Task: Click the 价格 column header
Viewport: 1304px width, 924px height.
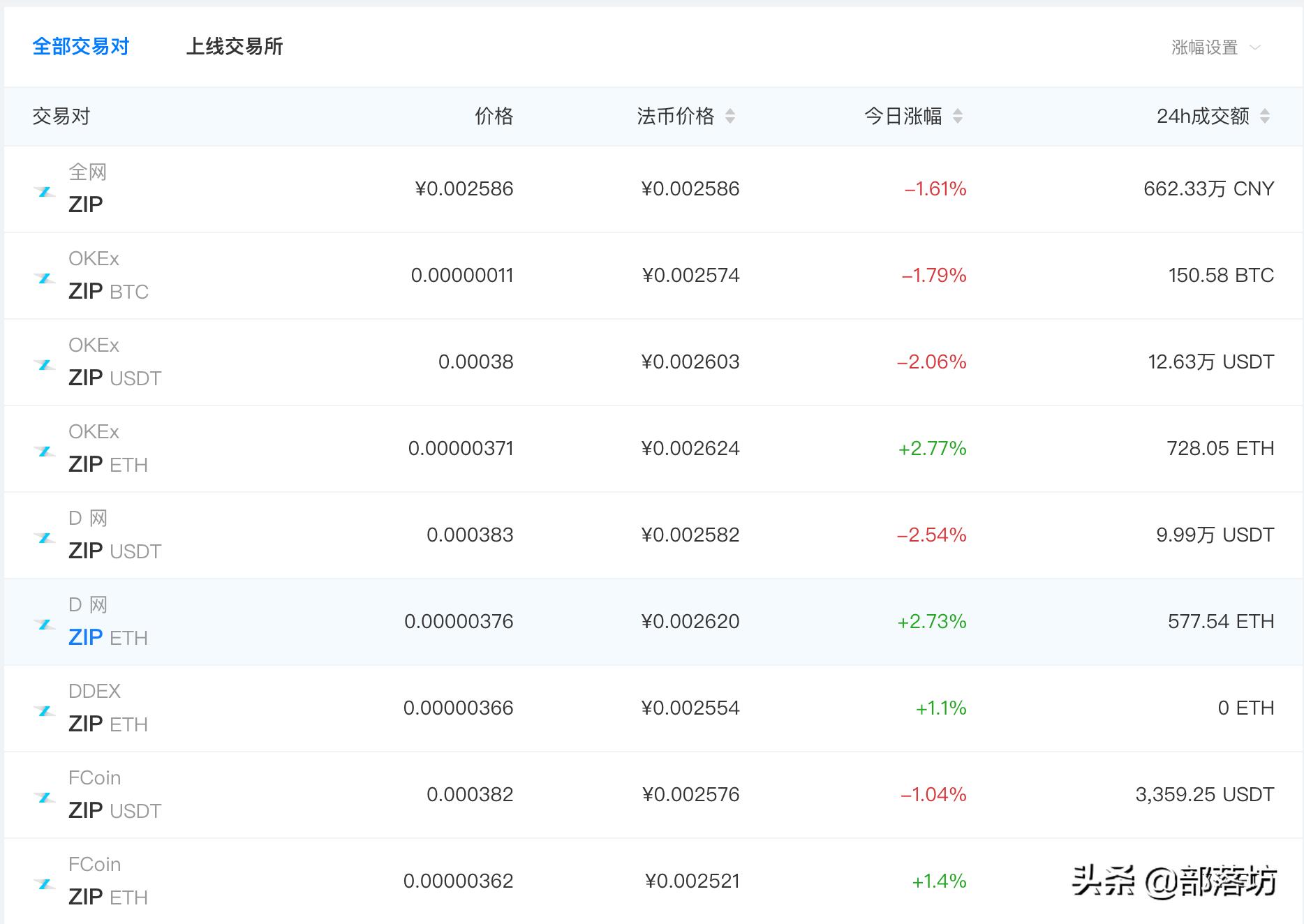Action: [x=494, y=117]
